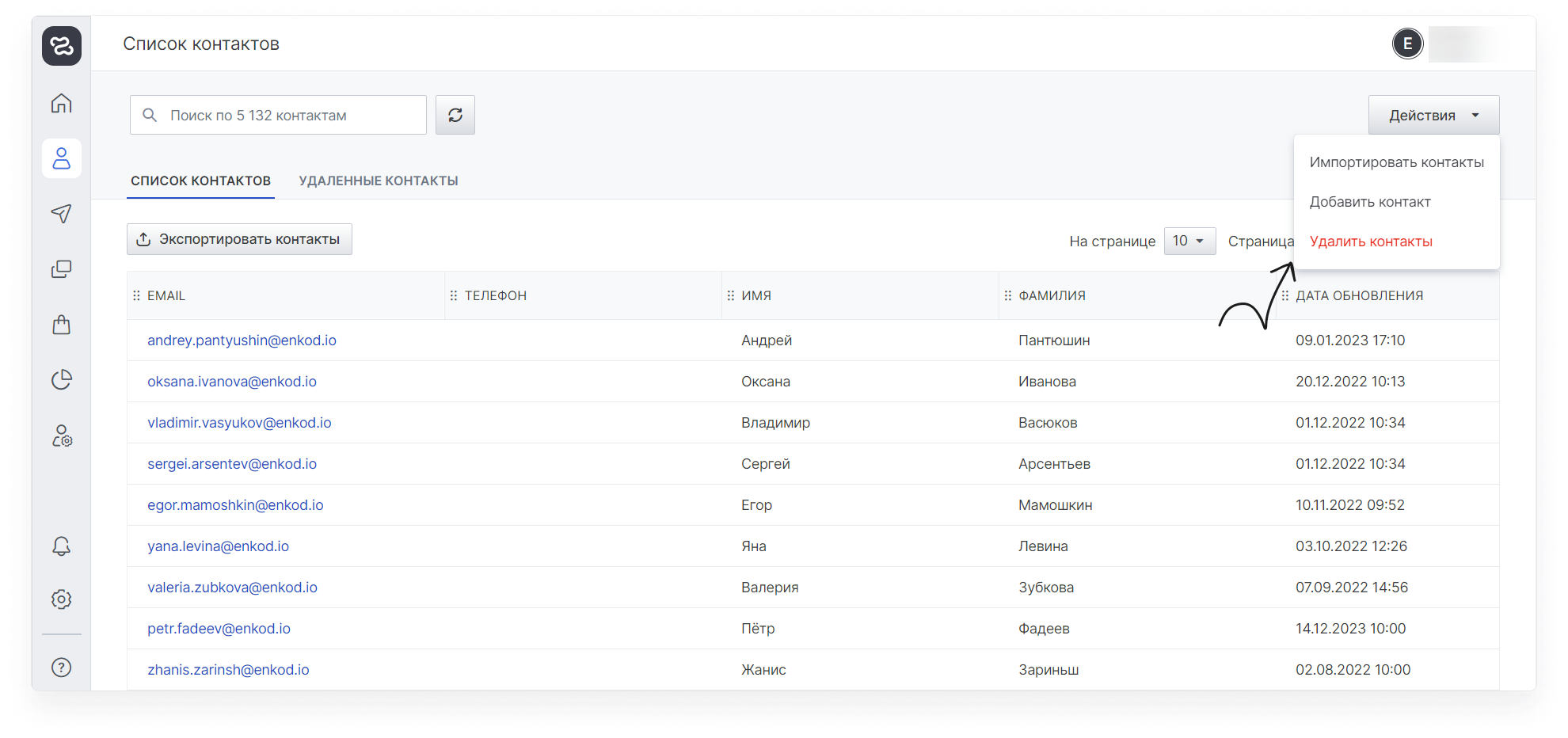This screenshot has height=738, width=1568.
Task: Click the search magnifier icon
Action: [x=150, y=115]
